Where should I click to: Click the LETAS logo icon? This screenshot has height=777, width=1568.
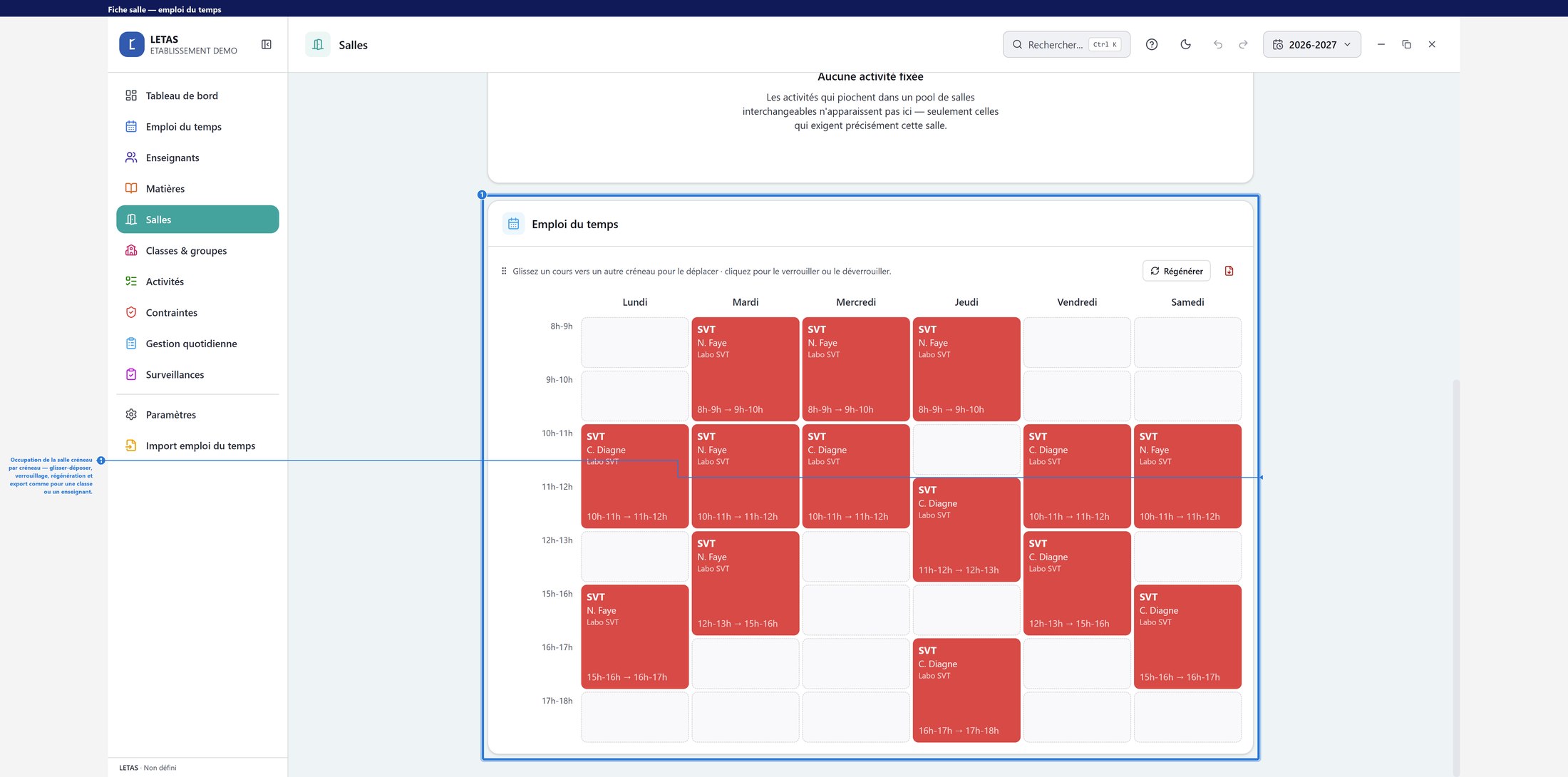point(132,44)
